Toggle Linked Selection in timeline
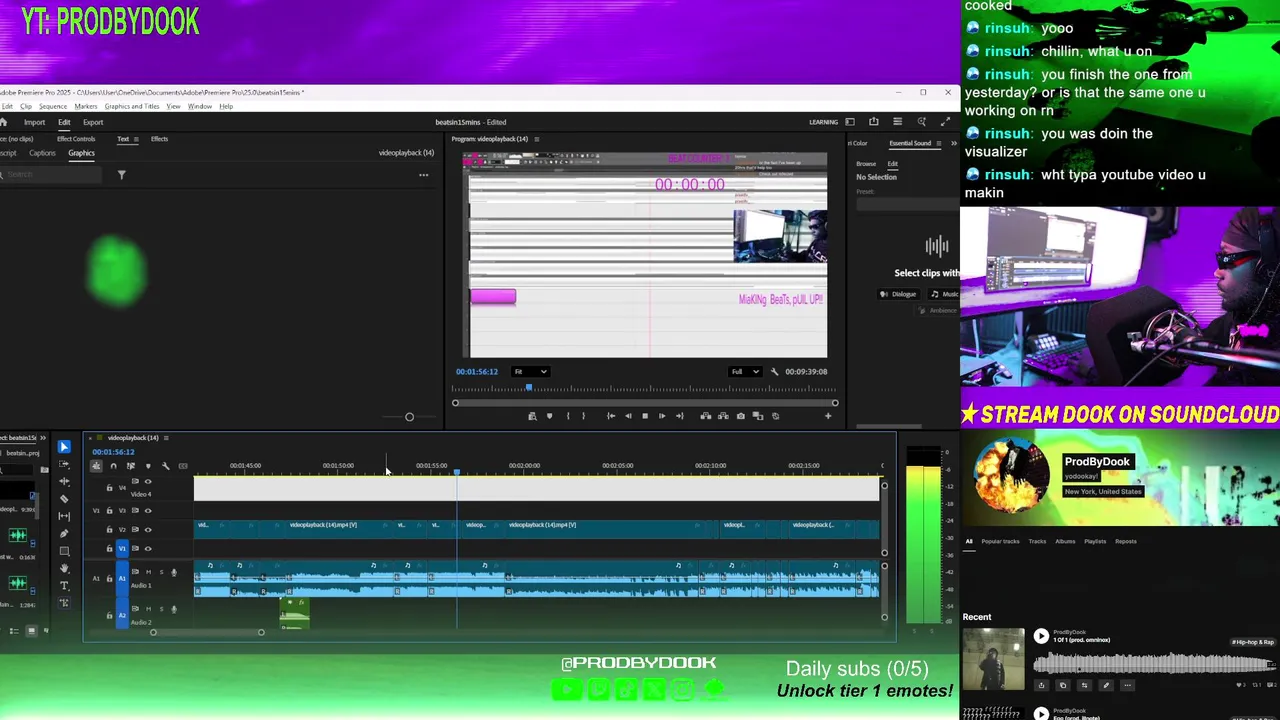 pyautogui.click(x=131, y=466)
